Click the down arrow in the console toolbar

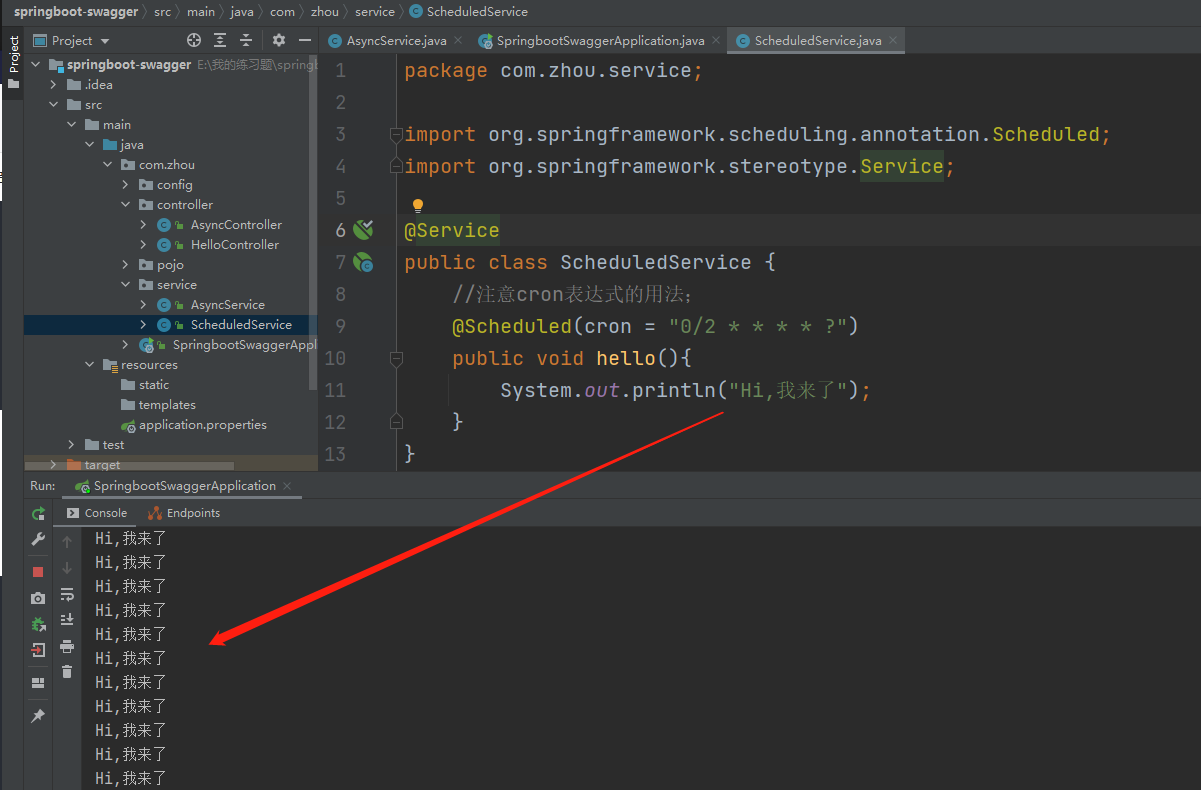coord(67,568)
